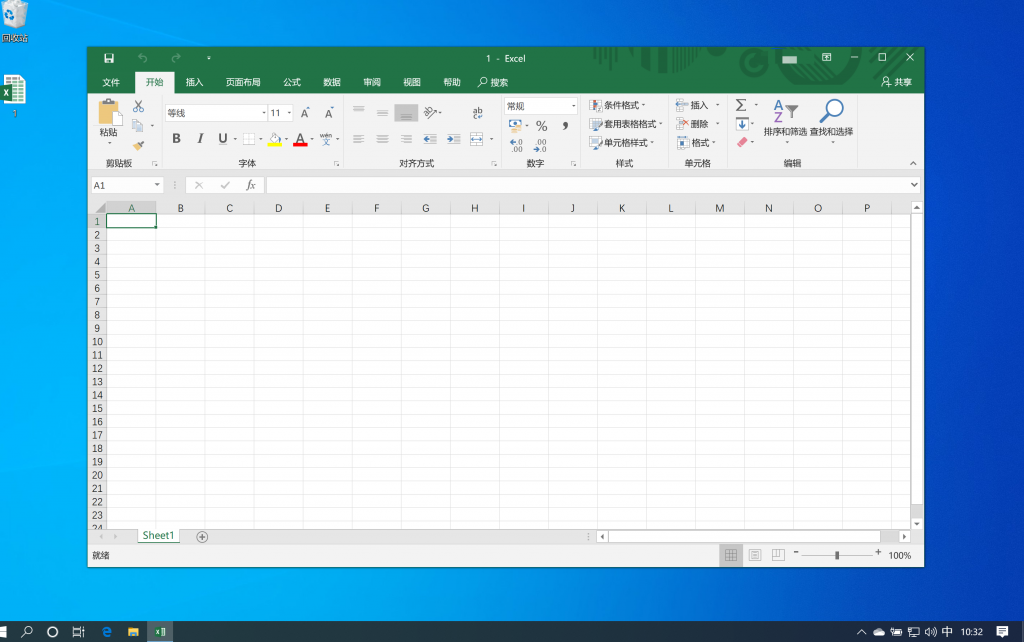Click the text orientation icon
1024x642 pixels.
pyautogui.click(x=430, y=112)
